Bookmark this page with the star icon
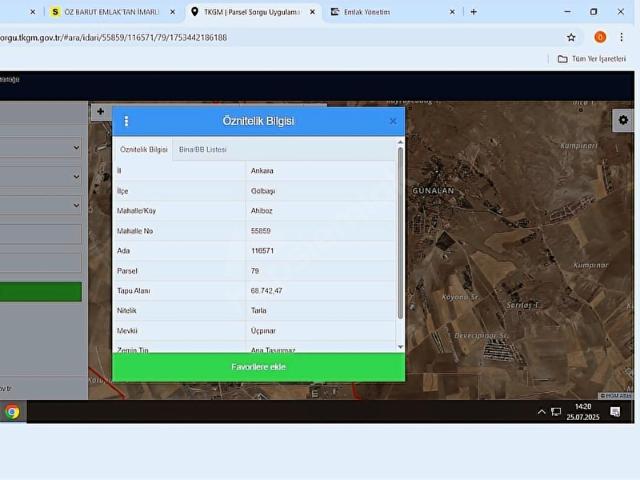This screenshot has height=480, width=640. [x=571, y=37]
